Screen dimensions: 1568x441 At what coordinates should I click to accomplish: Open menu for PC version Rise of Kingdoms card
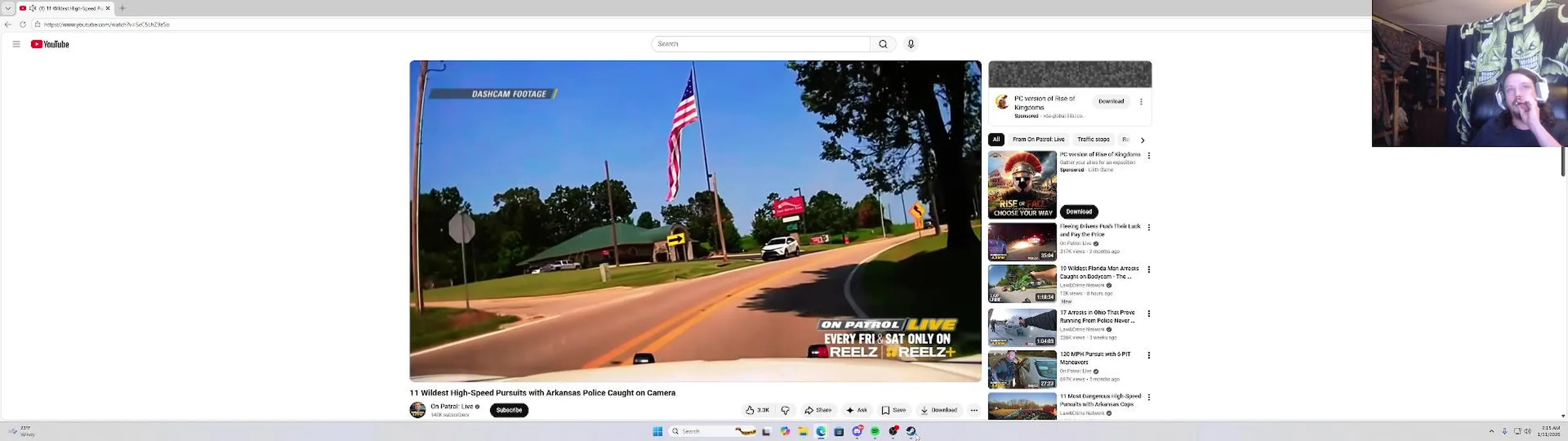pos(1149,156)
